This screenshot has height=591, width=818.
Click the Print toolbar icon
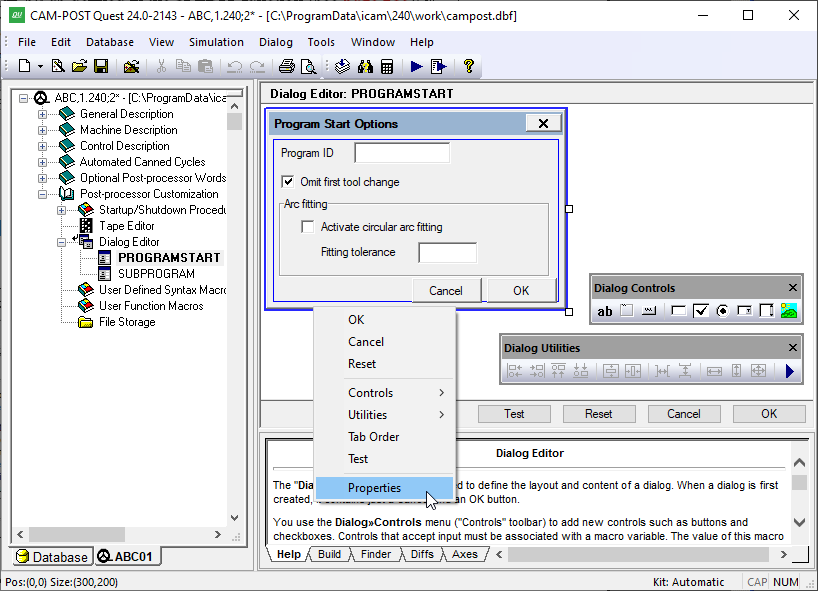click(x=286, y=66)
